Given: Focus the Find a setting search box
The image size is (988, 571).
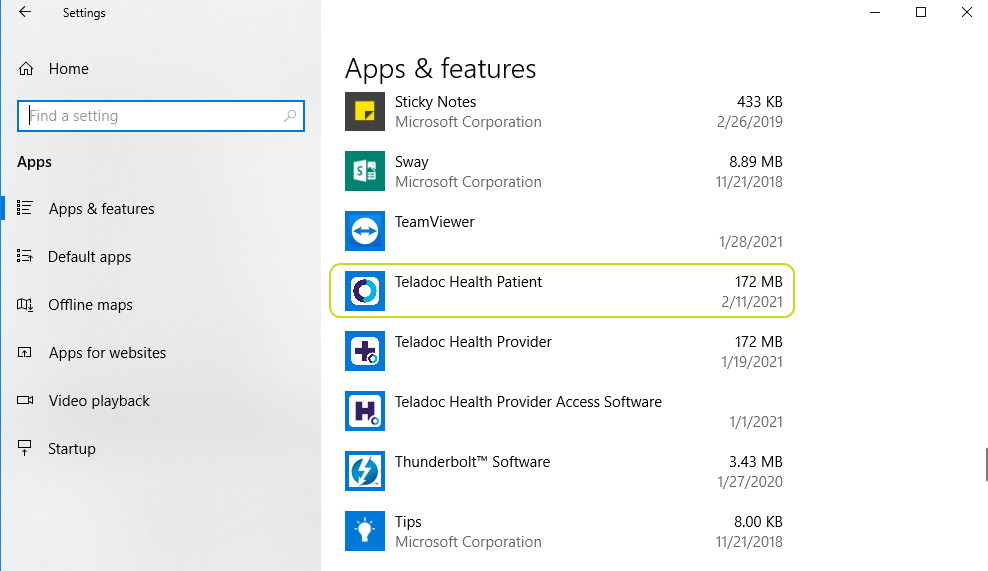Looking at the screenshot, I should click(161, 116).
